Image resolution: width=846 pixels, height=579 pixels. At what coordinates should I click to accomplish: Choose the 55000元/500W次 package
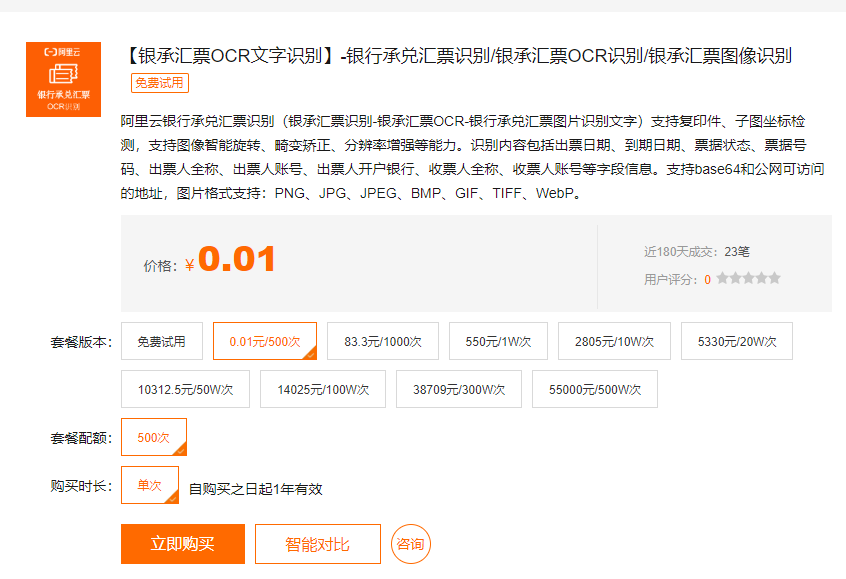(595, 389)
